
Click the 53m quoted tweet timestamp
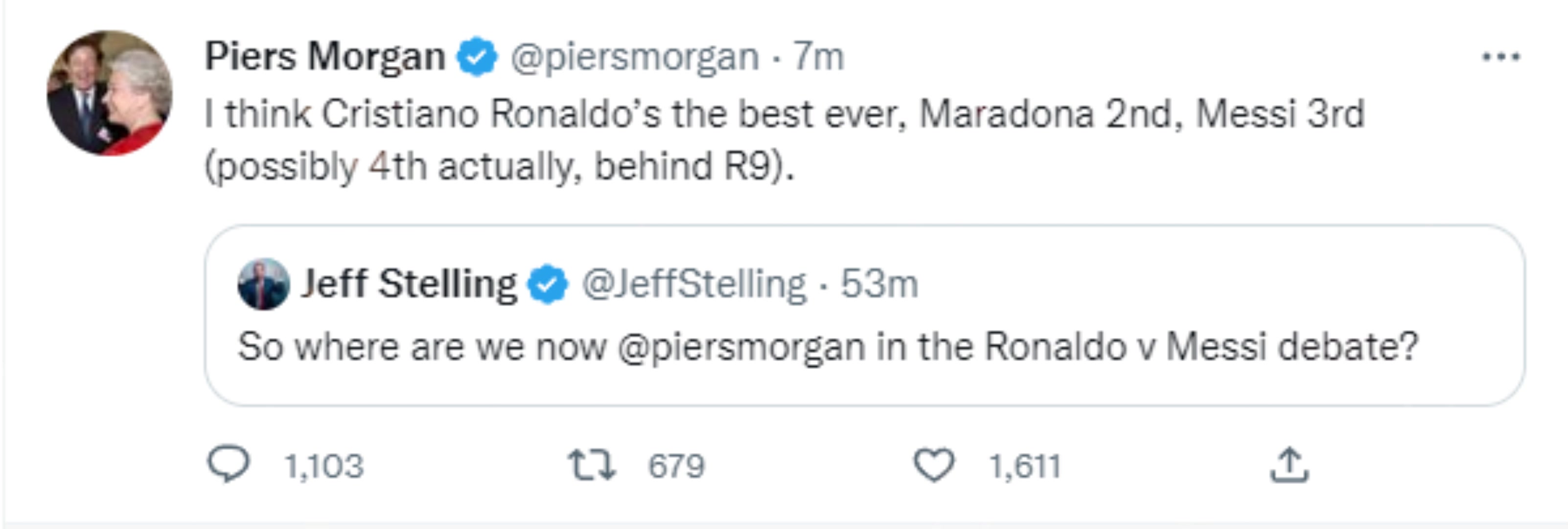(x=879, y=284)
